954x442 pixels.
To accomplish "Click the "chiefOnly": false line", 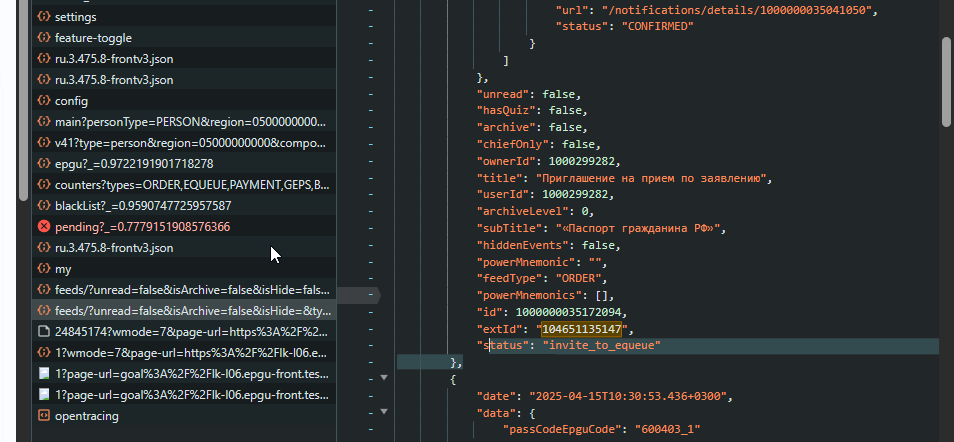I will coord(539,145).
